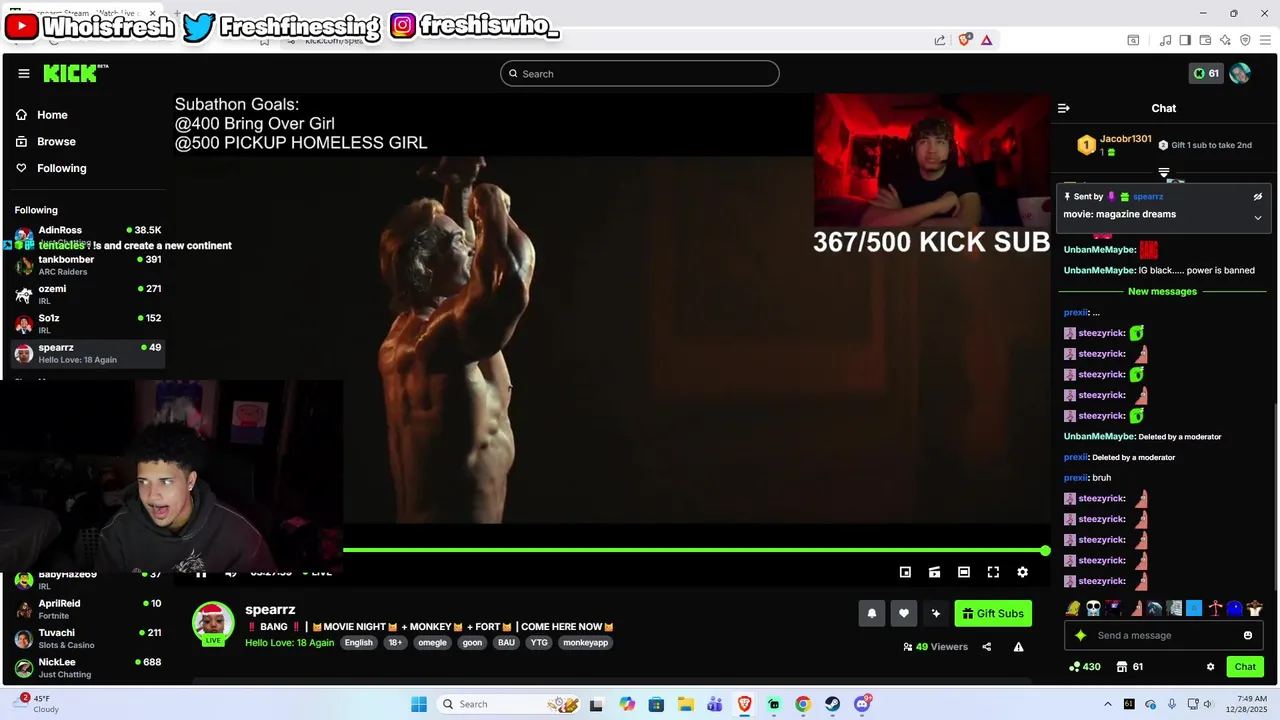The image size is (1280, 720).
Task: Click the sparkle subscribe button
Action: tap(936, 614)
